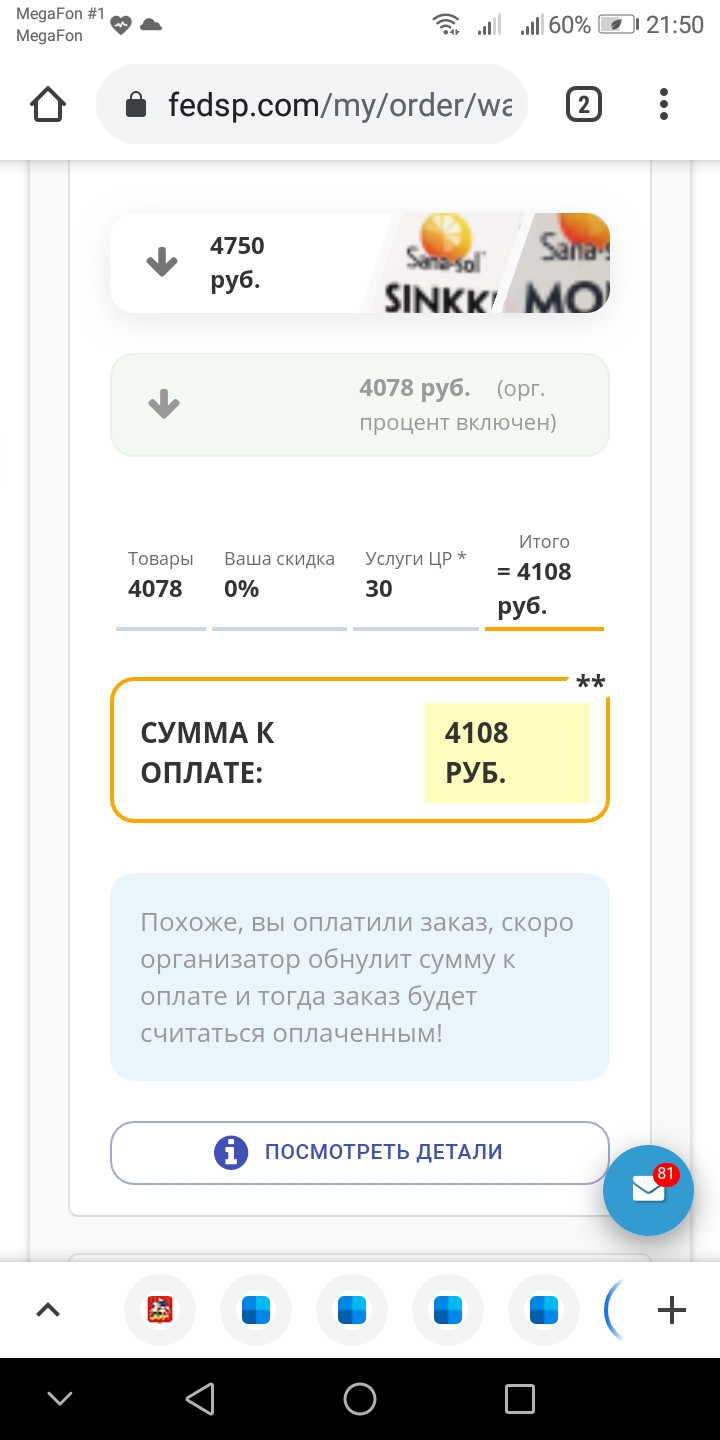Click the ПОСМОТРЕТЬ ДЕТАЛИ button
This screenshot has width=720, height=1440.
tap(359, 1152)
